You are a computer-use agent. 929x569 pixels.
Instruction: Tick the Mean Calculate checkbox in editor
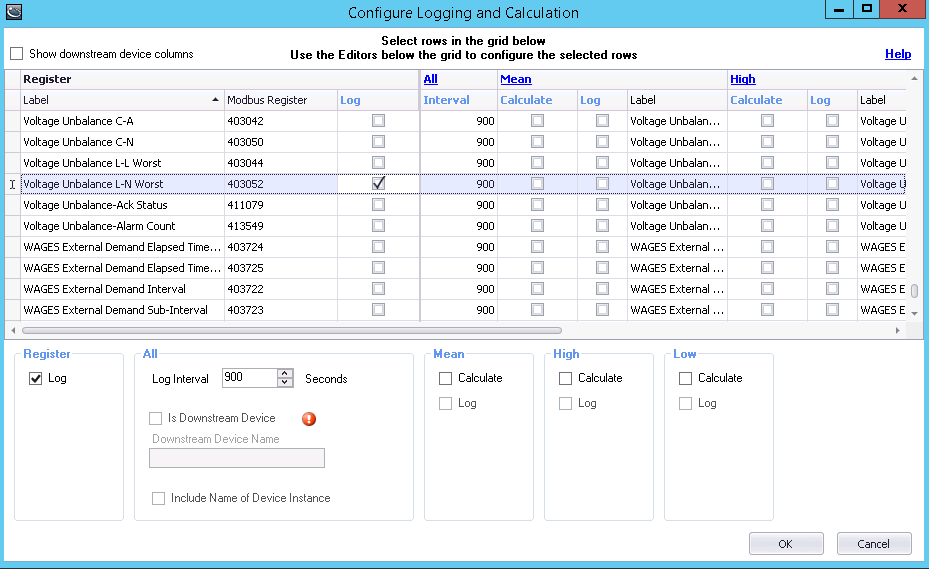[446, 378]
